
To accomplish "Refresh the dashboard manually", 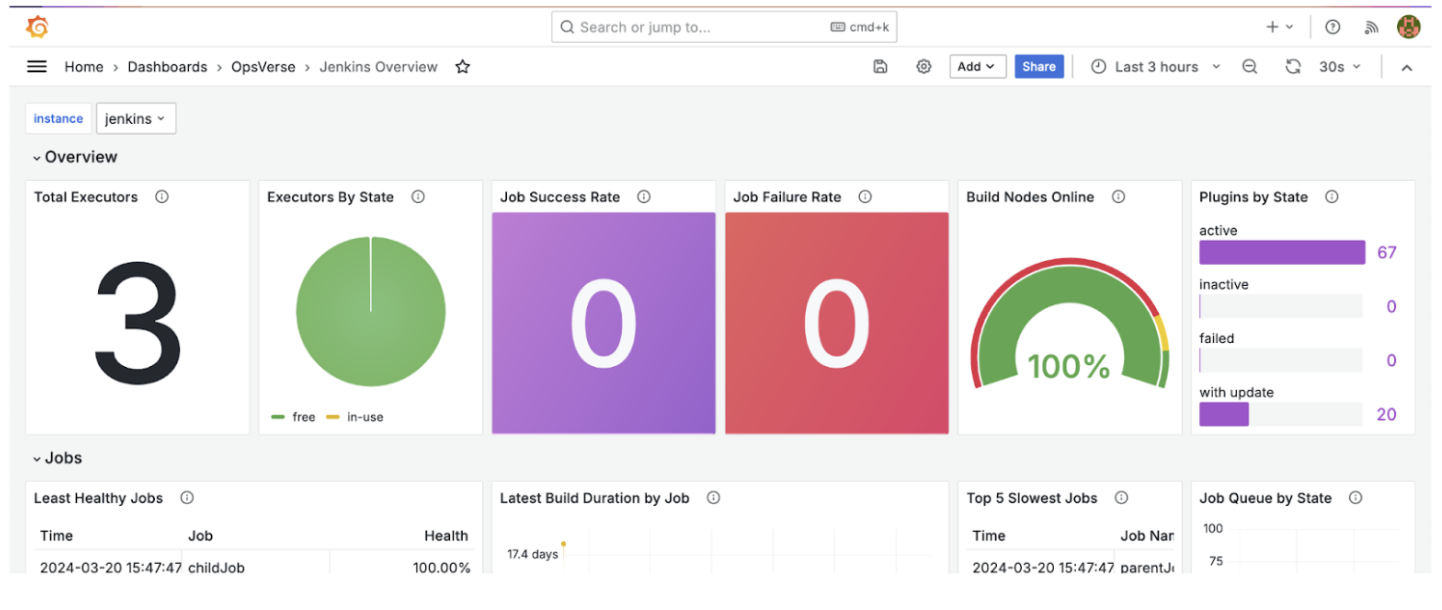I will coord(1293,66).
